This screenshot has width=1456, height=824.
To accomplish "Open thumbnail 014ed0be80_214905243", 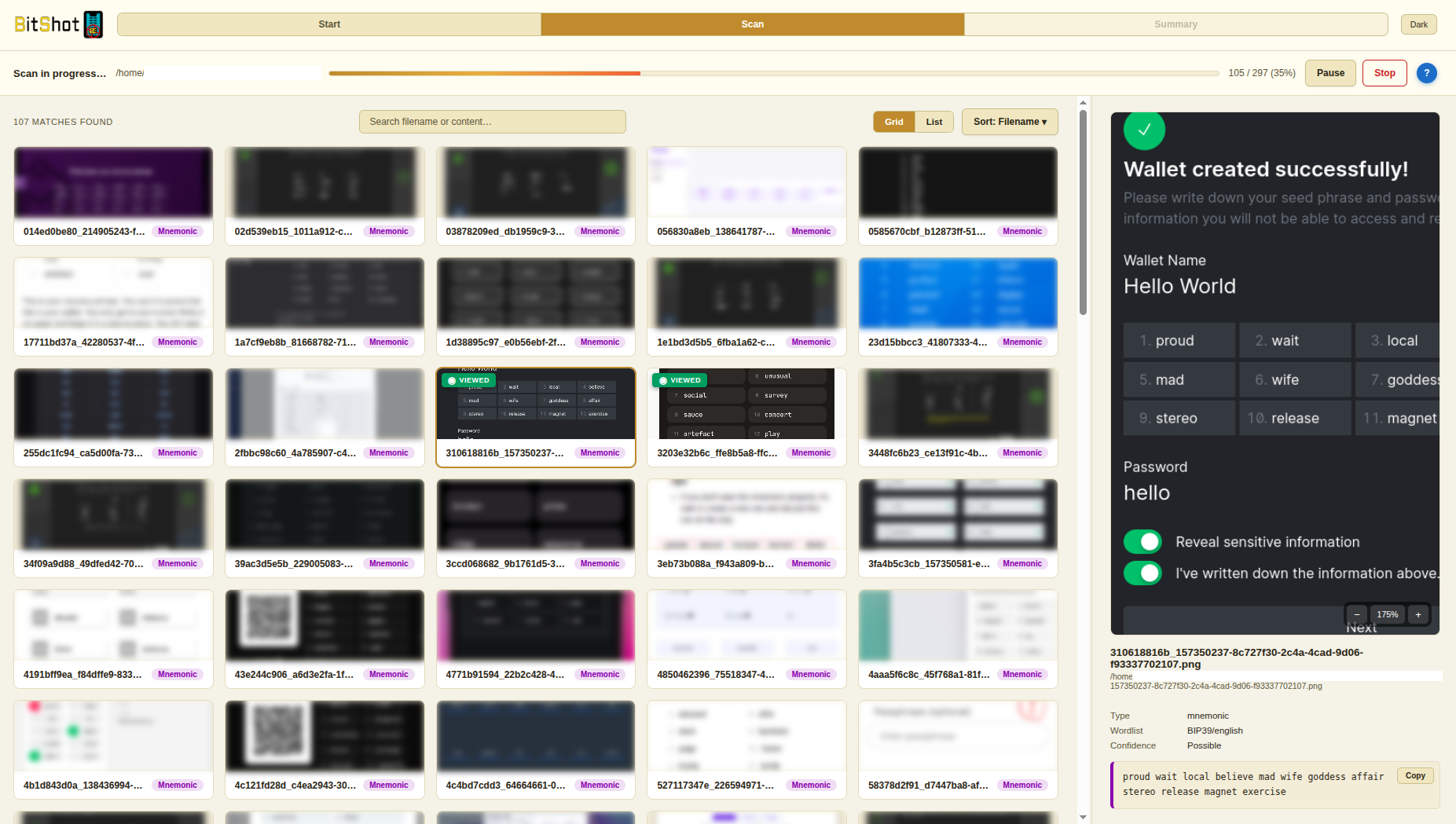I will 113,196.
